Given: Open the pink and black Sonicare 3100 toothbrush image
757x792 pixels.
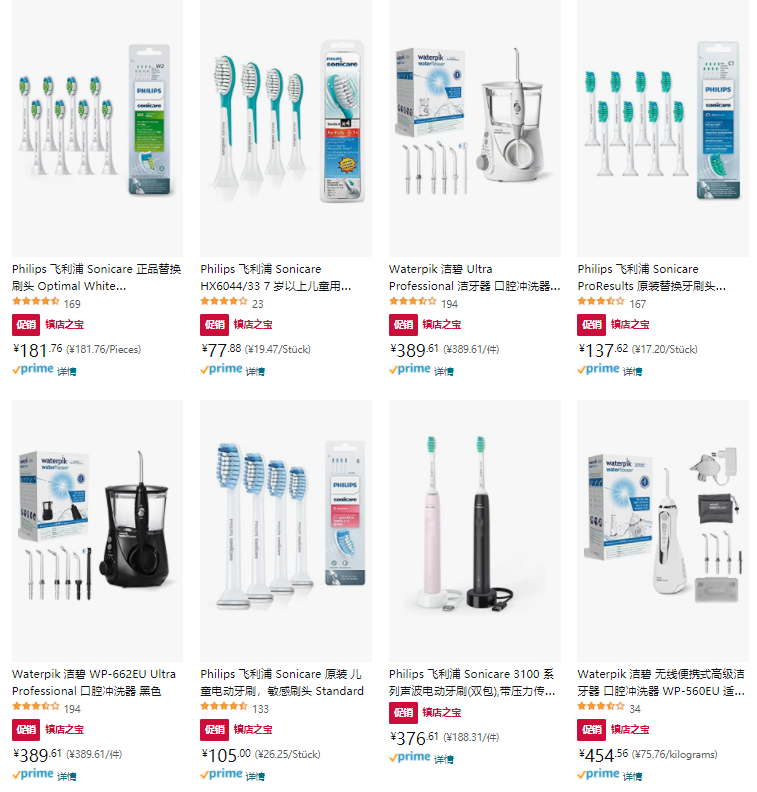Looking at the screenshot, I should (475, 531).
